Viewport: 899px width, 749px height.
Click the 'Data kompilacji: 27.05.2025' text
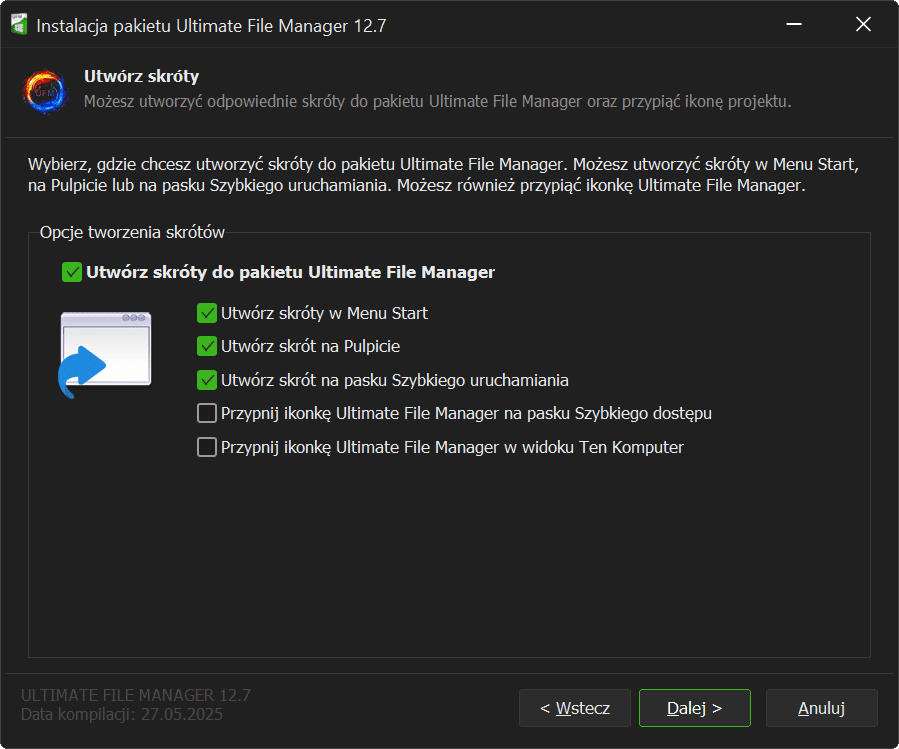pyautogui.click(x=122, y=714)
